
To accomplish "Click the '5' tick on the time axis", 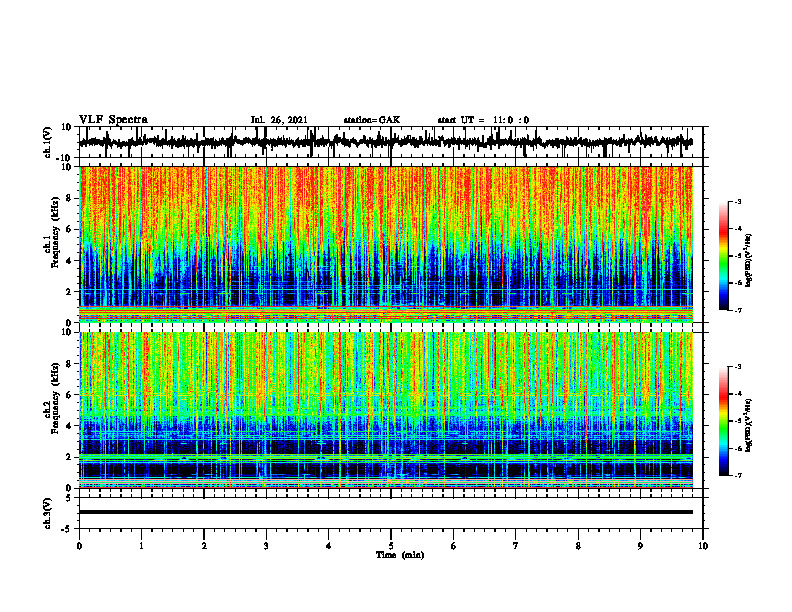I will point(391,546).
